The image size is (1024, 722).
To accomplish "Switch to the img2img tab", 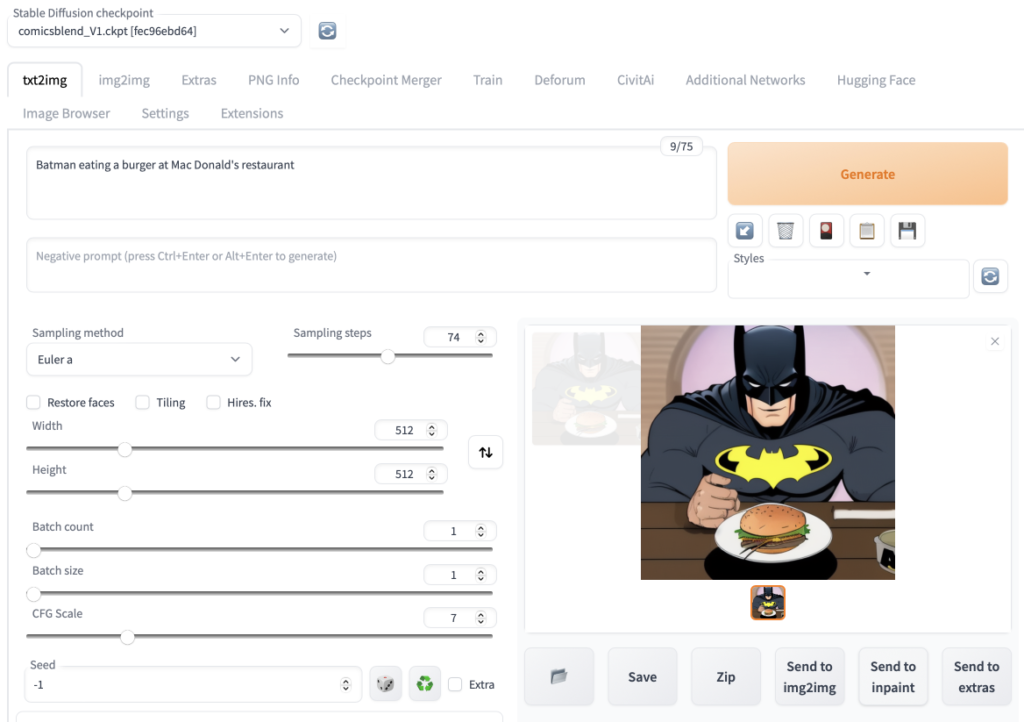I will (x=124, y=80).
